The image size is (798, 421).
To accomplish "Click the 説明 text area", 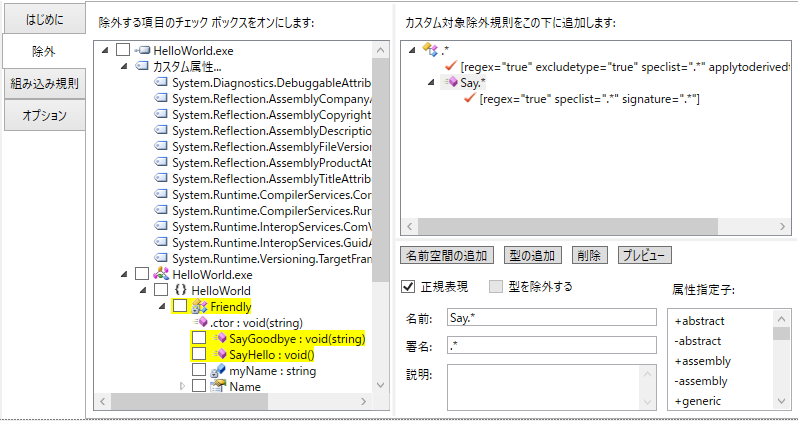I will point(552,387).
